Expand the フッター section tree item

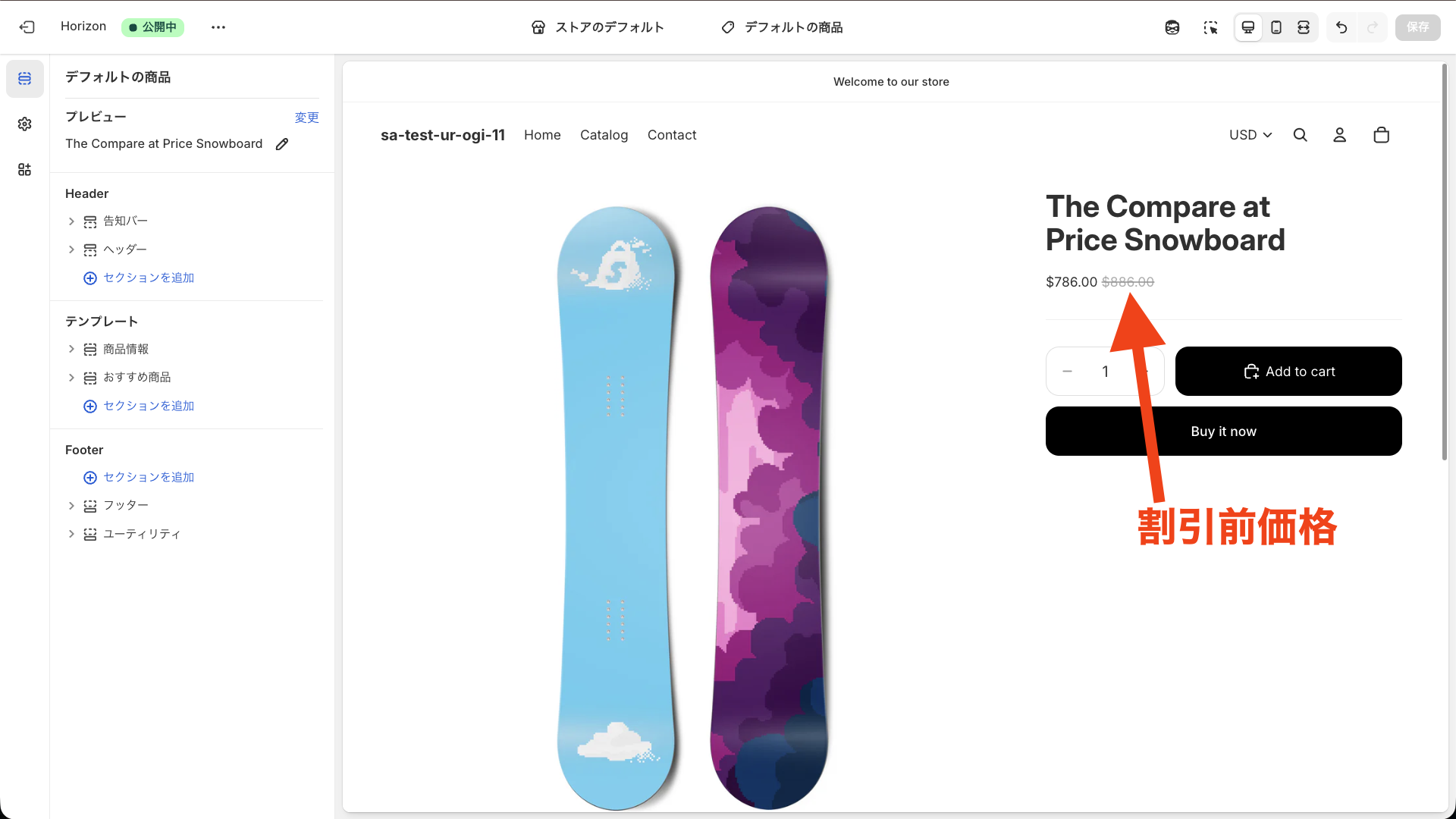coord(72,505)
